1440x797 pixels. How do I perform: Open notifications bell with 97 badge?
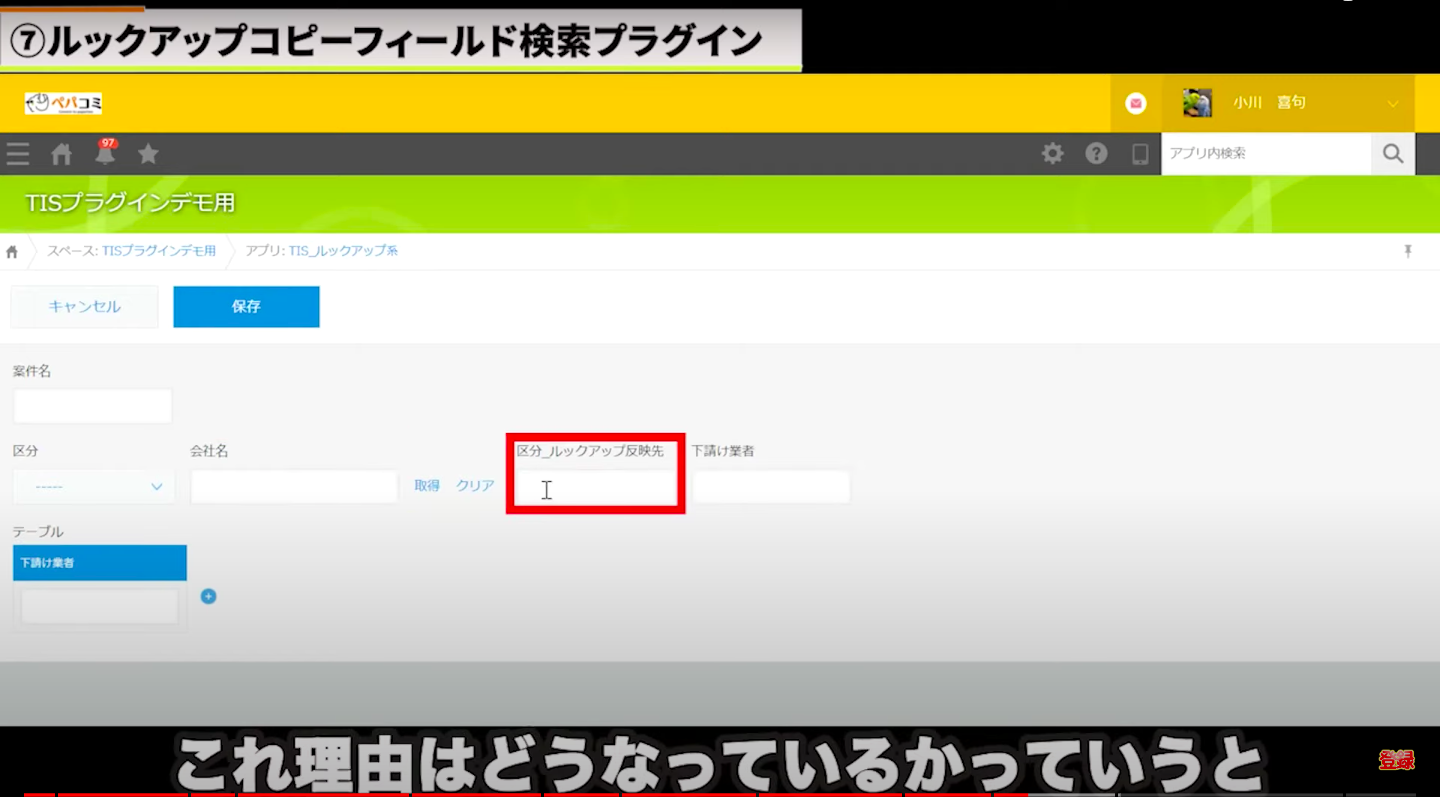pyautogui.click(x=105, y=154)
